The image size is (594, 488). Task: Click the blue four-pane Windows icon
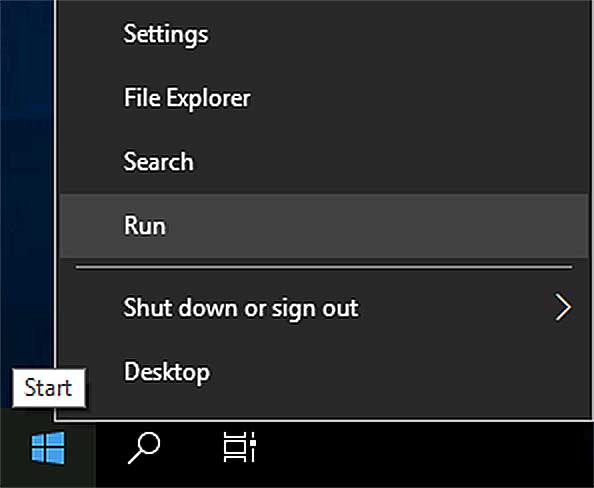point(48,448)
